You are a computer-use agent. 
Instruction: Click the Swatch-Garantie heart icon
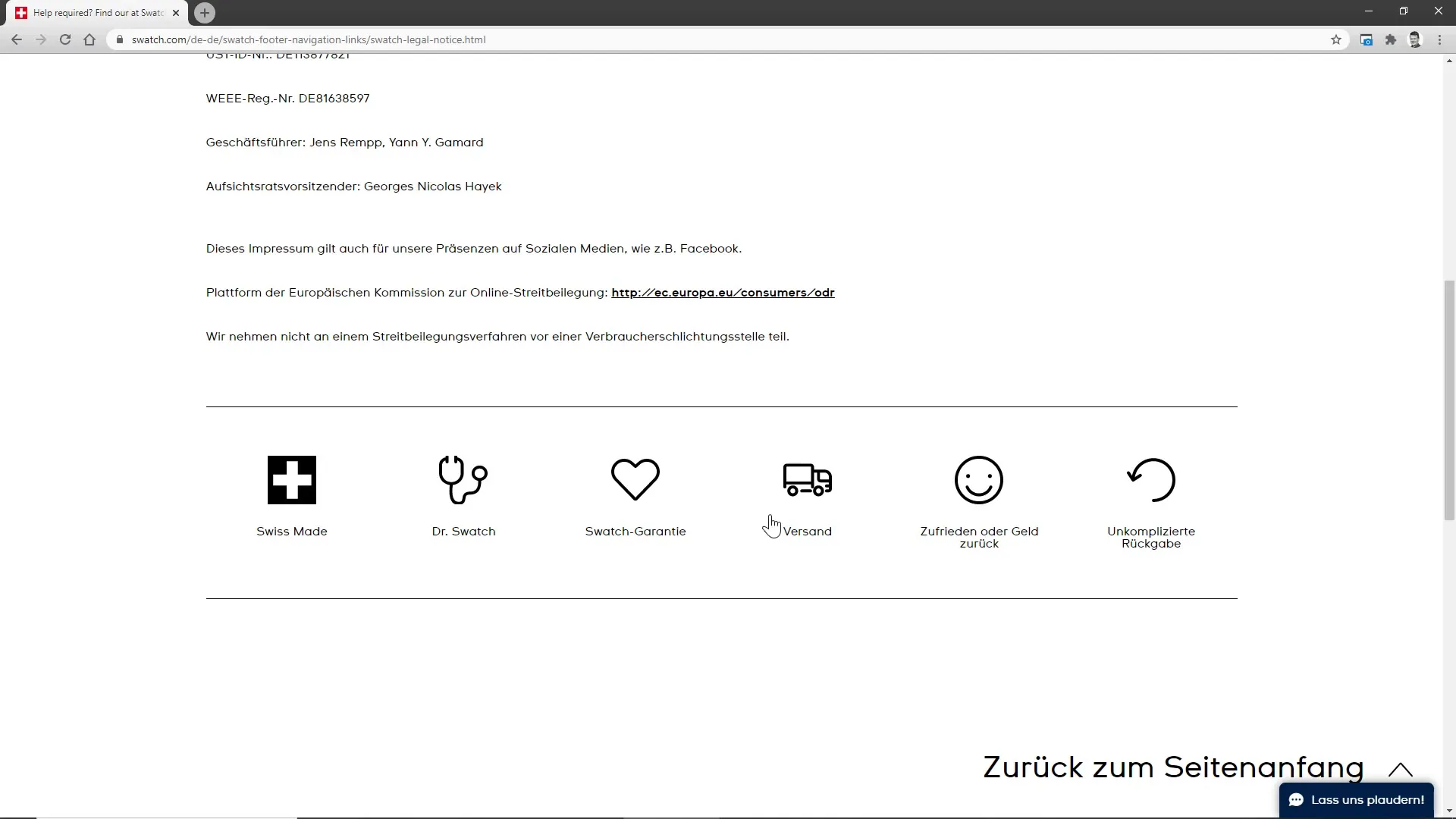(x=635, y=480)
